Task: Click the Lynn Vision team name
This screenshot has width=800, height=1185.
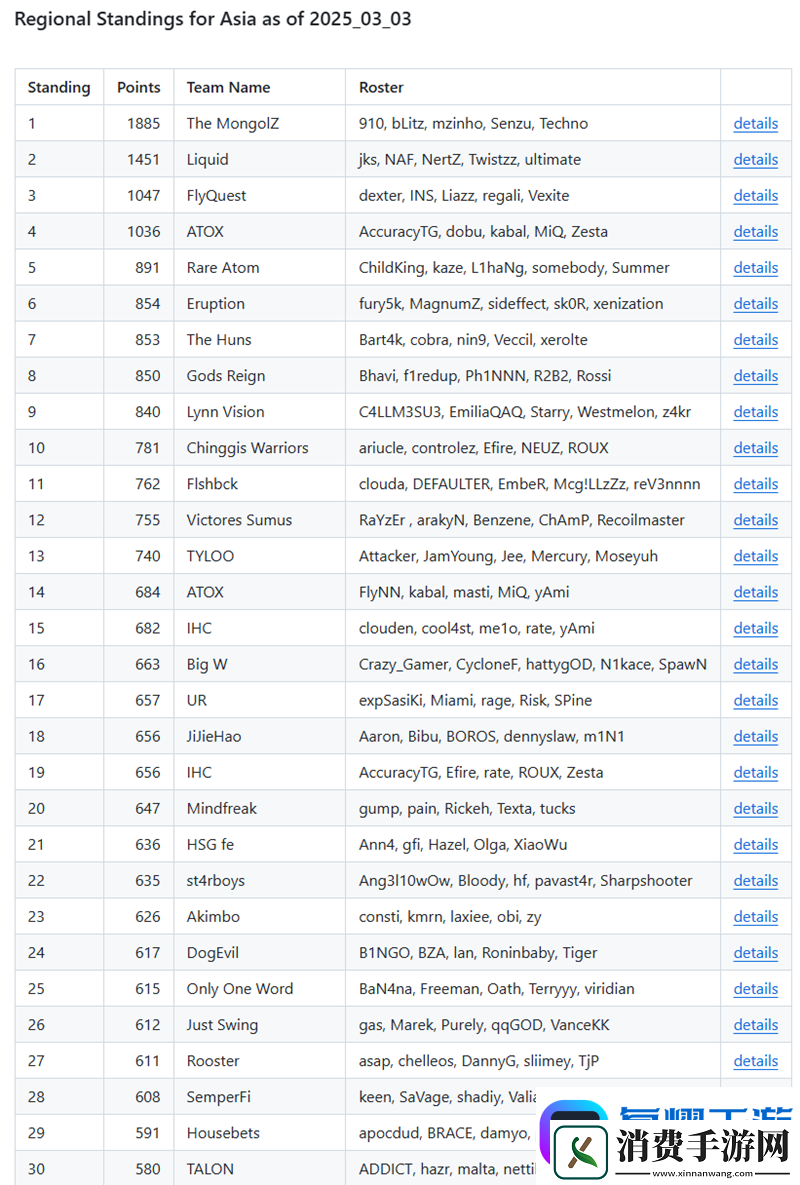Action: [225, 412]
